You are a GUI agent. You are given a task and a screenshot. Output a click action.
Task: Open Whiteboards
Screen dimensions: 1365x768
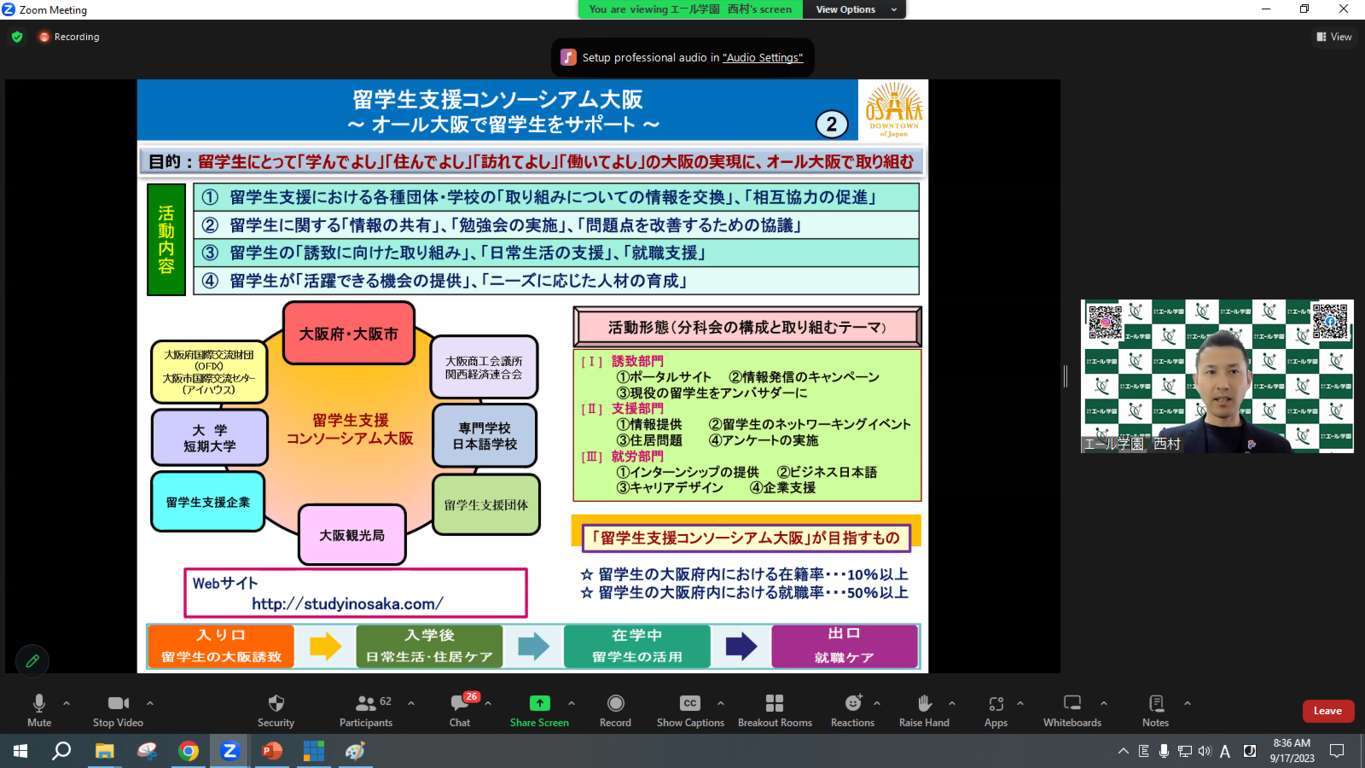click(1071, 704)
